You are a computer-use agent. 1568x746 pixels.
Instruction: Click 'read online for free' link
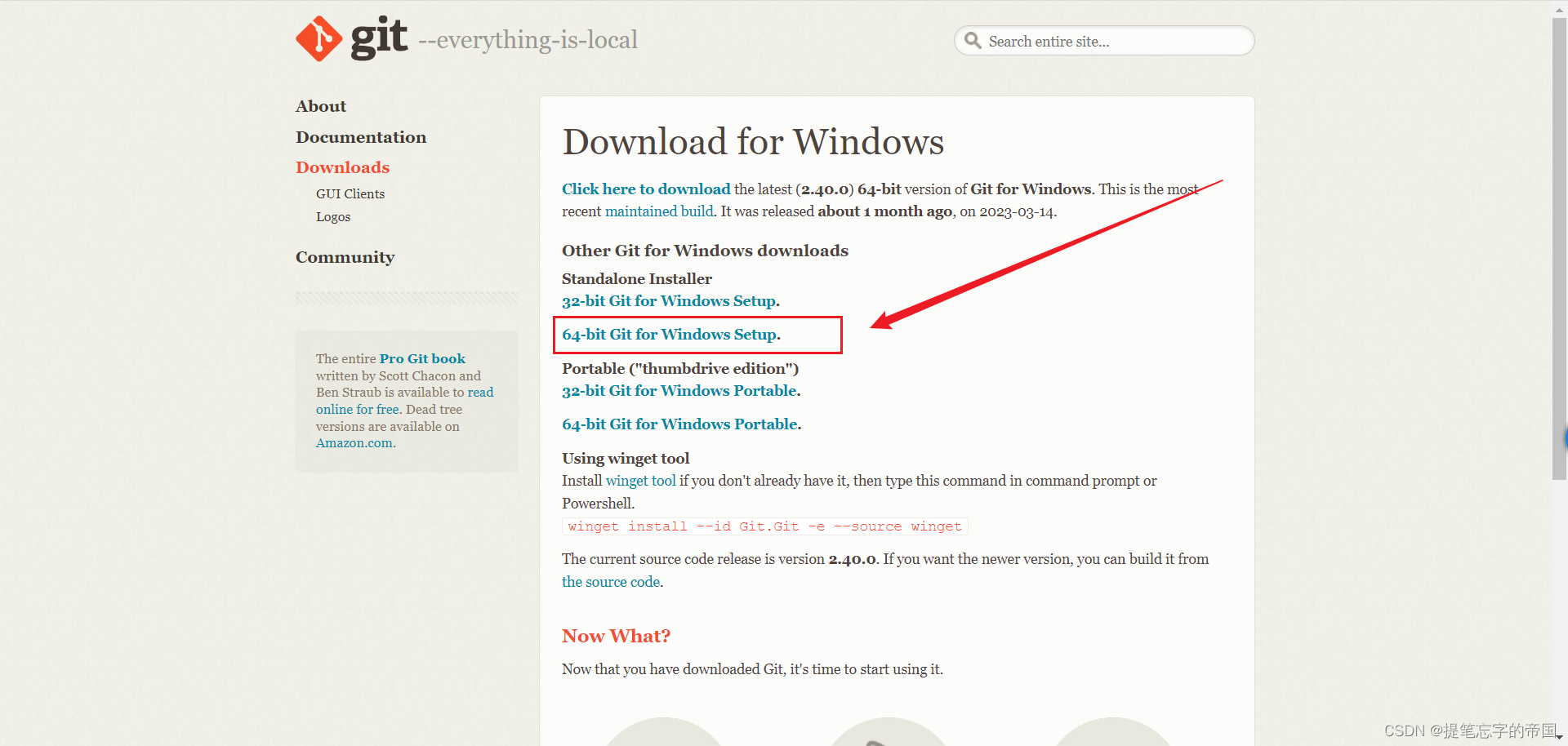point(405,401)
